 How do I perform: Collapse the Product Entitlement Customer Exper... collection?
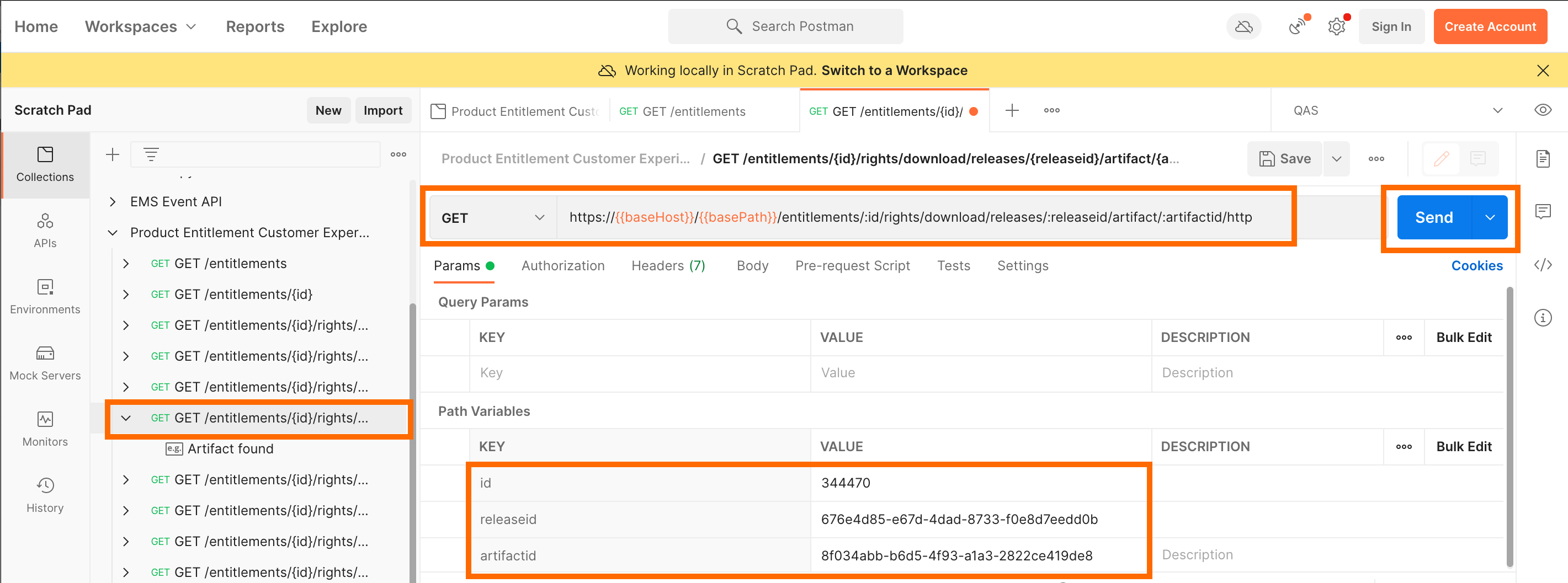pyautogui.click(x=112, y=233)
